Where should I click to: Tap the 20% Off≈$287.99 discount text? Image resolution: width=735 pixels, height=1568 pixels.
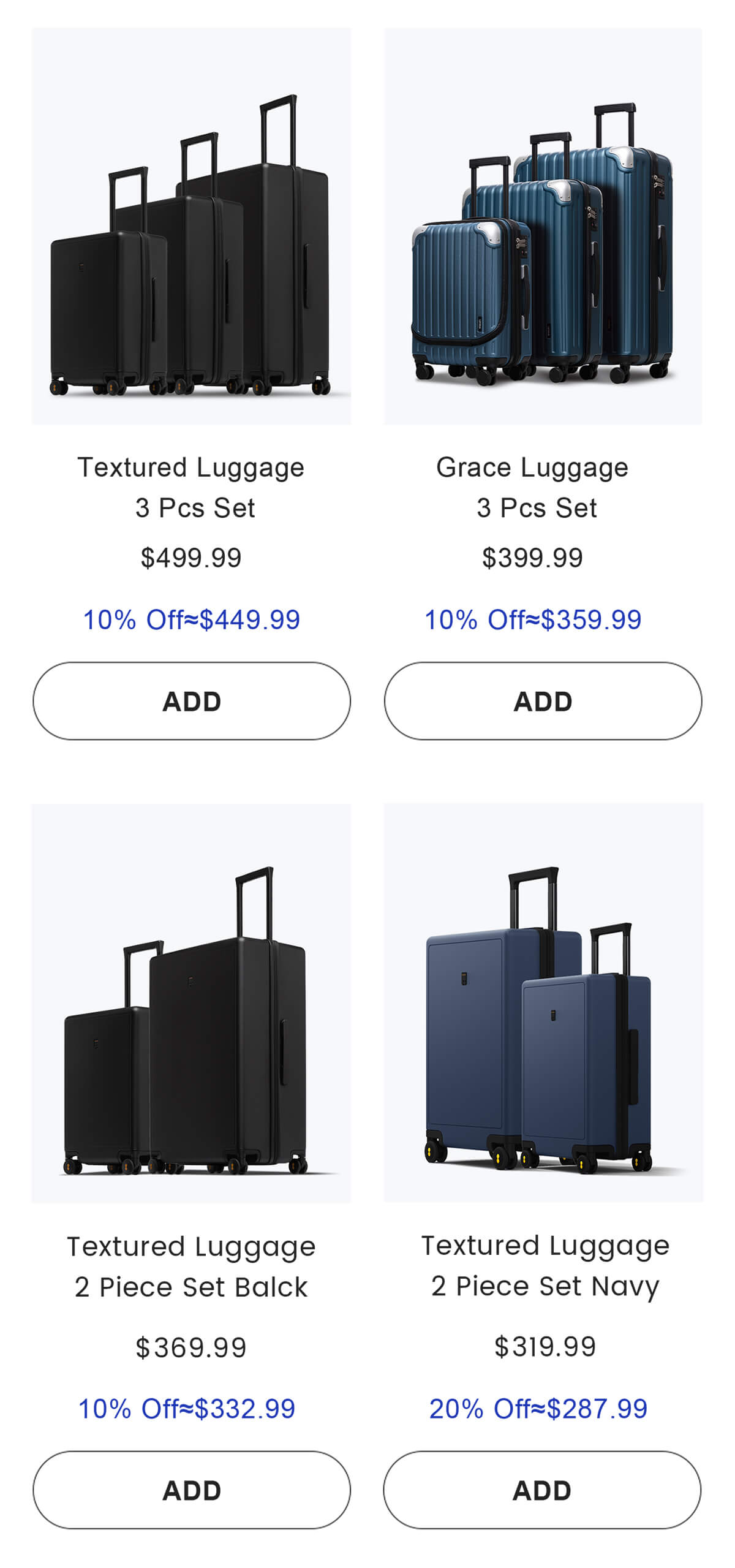pyautogui.click(x=538, y=1409)
